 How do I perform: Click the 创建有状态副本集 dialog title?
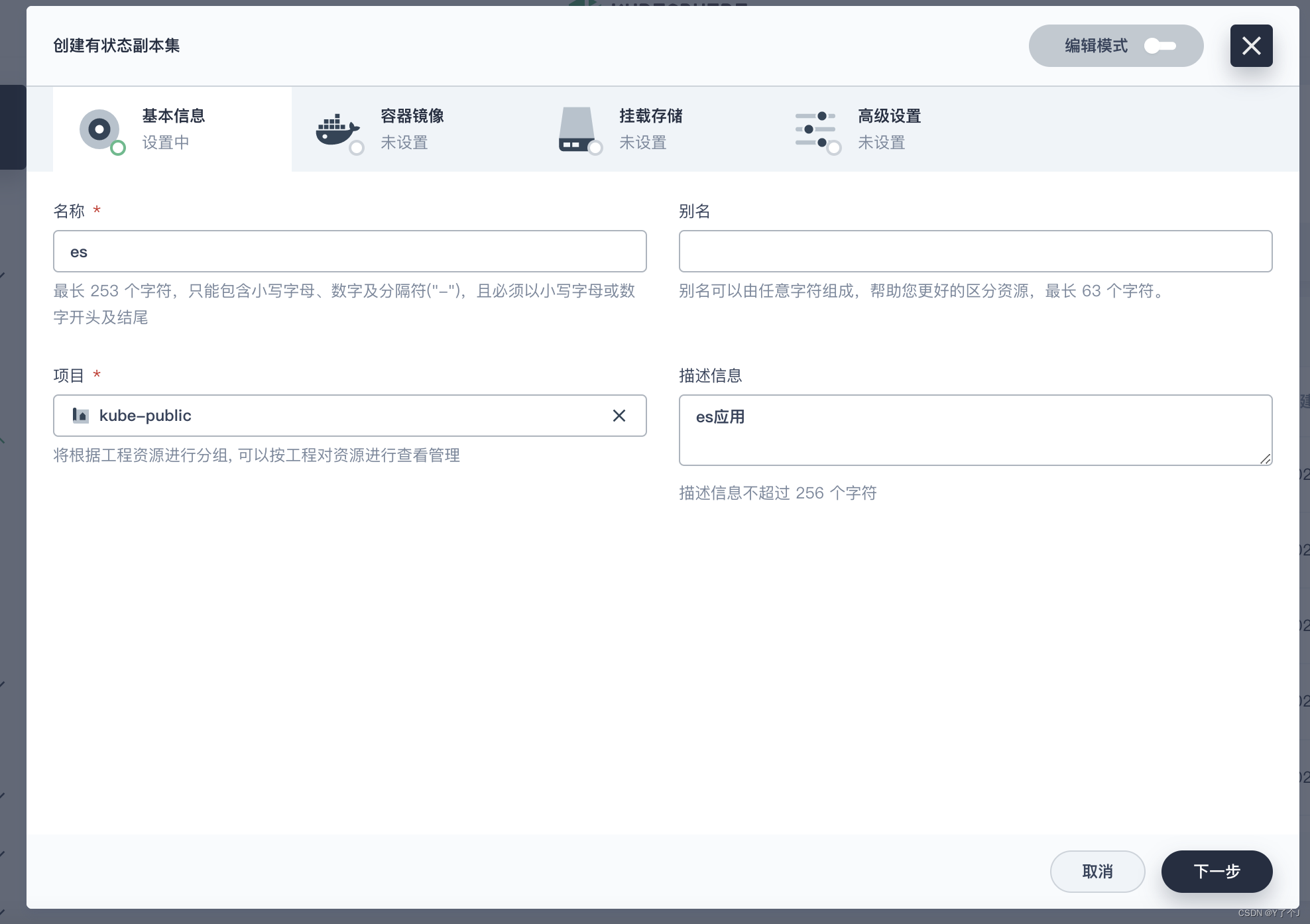(x=117, y=46)
